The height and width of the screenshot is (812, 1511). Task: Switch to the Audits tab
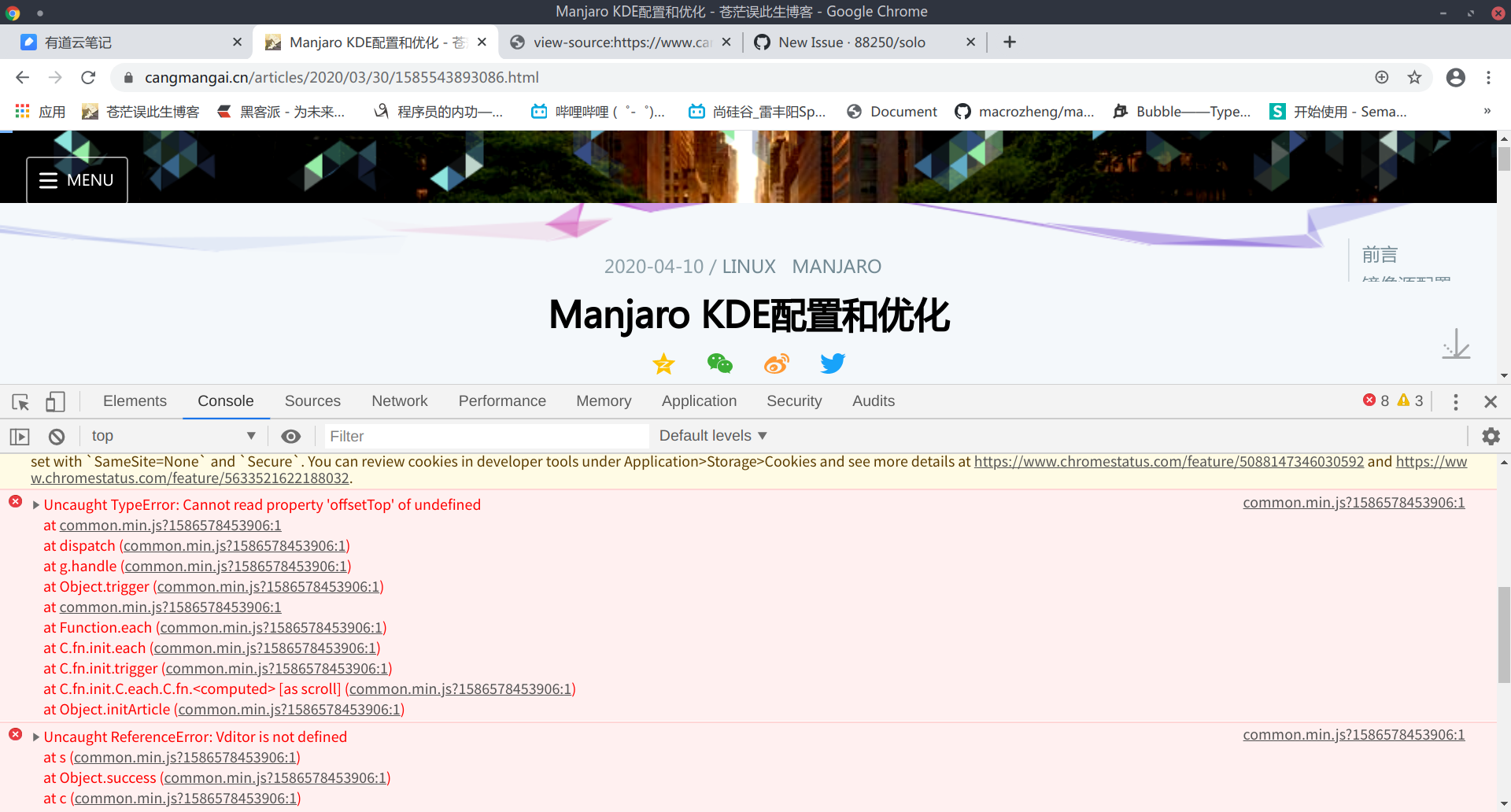(x=874, y=401)
